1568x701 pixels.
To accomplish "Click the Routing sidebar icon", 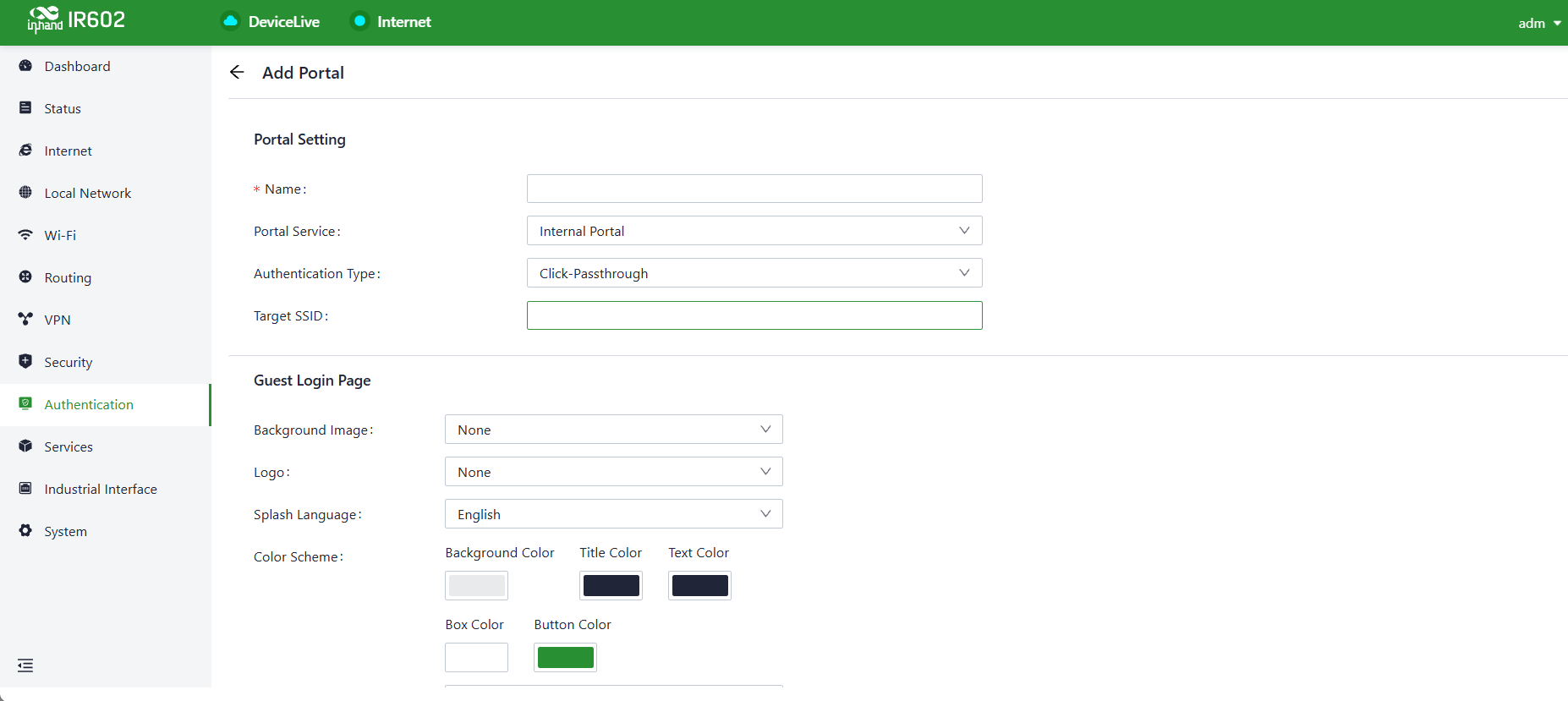I will click(25, 277).
